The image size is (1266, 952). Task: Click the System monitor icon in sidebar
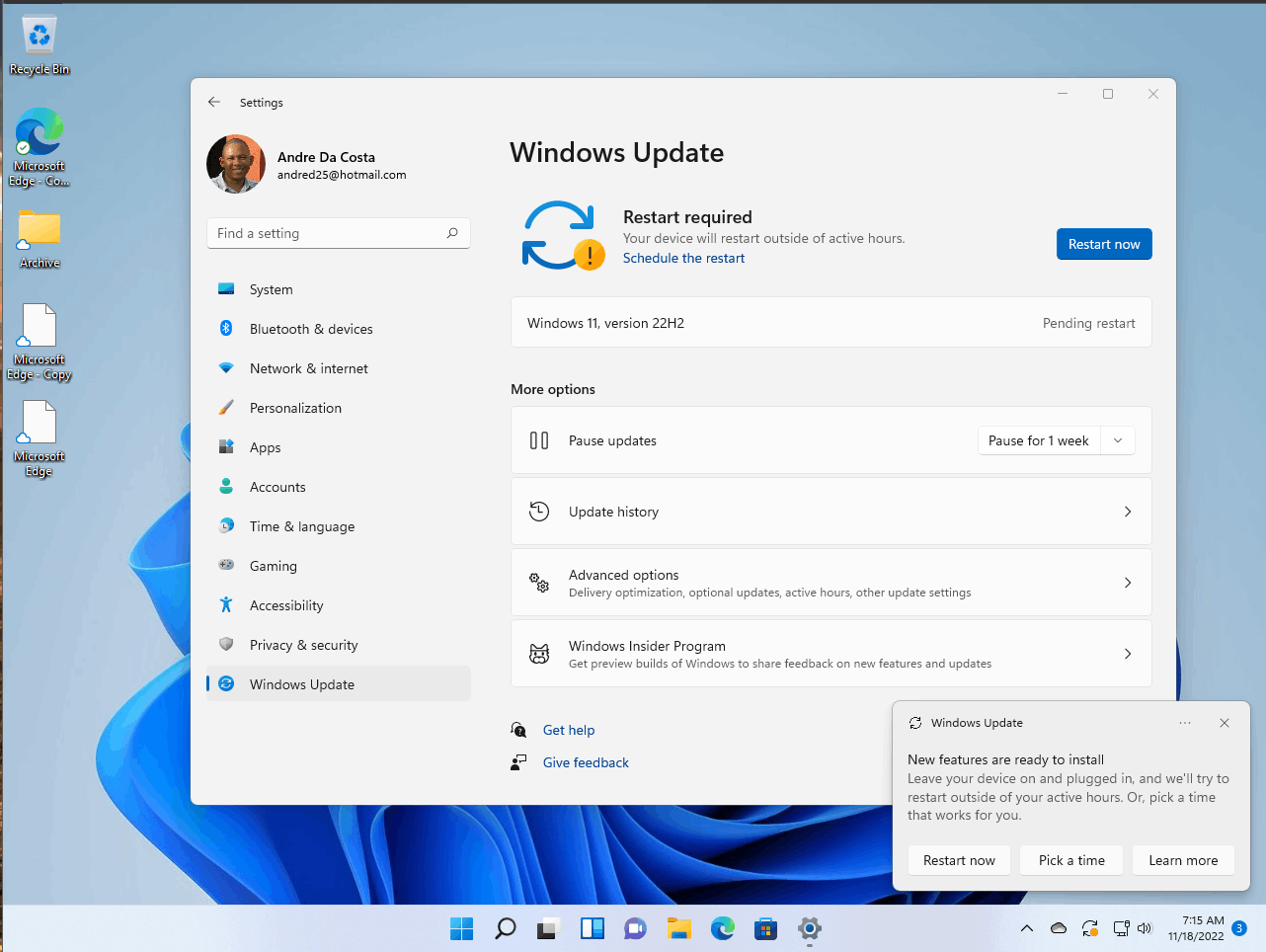click(226, 289)
